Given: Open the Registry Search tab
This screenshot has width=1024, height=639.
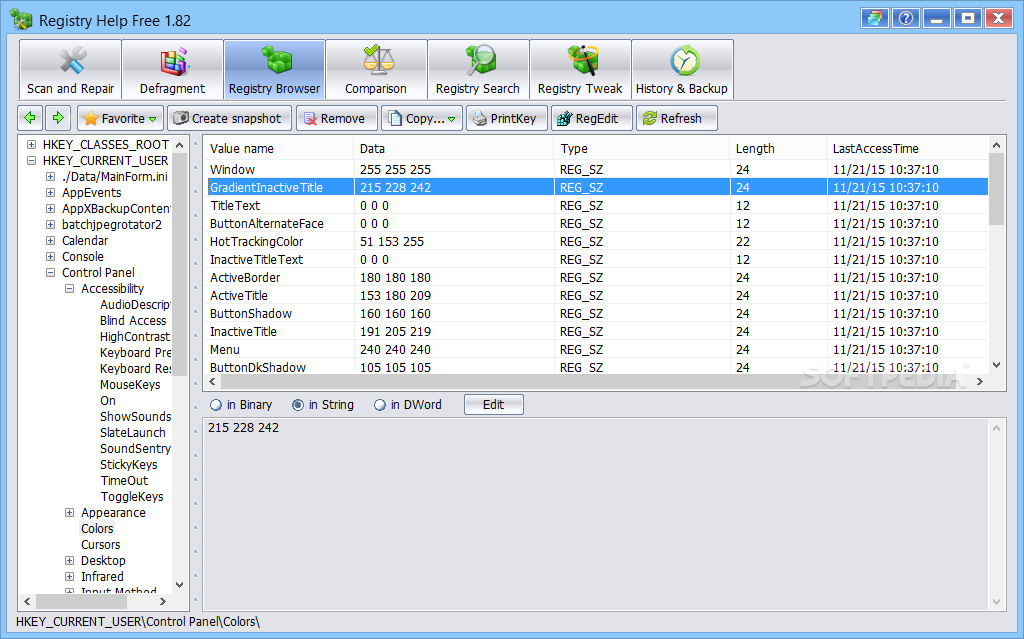Looking at the screenshot, I should coord(478,69).
